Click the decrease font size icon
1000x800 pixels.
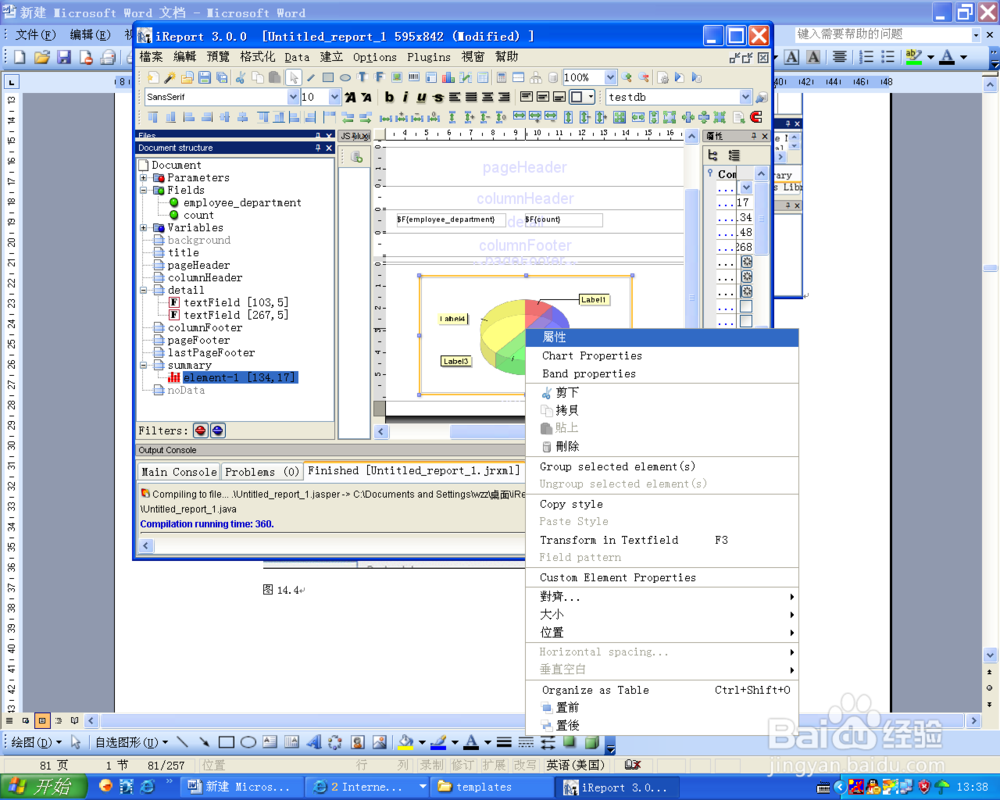tap(366, 97)
